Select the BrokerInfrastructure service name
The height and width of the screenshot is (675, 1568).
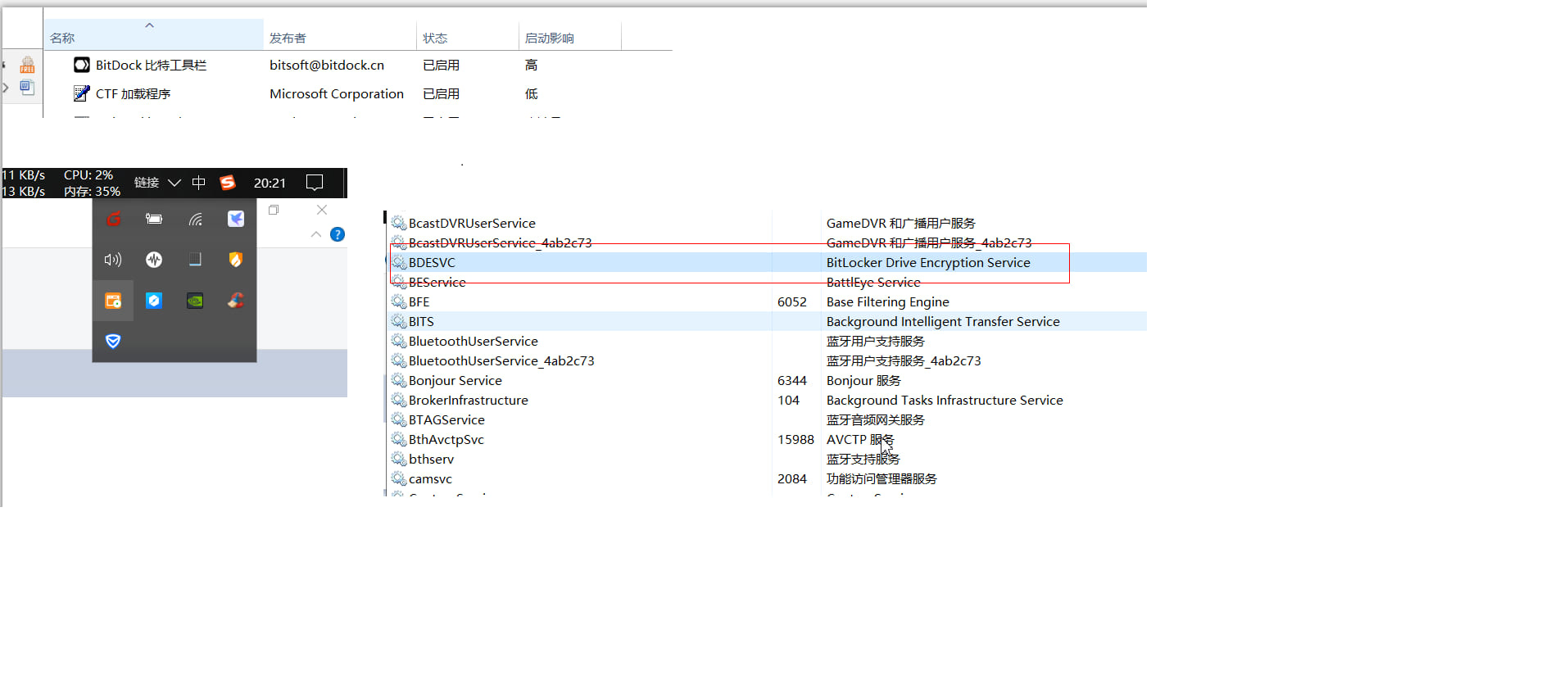click(x=469, y=400)
